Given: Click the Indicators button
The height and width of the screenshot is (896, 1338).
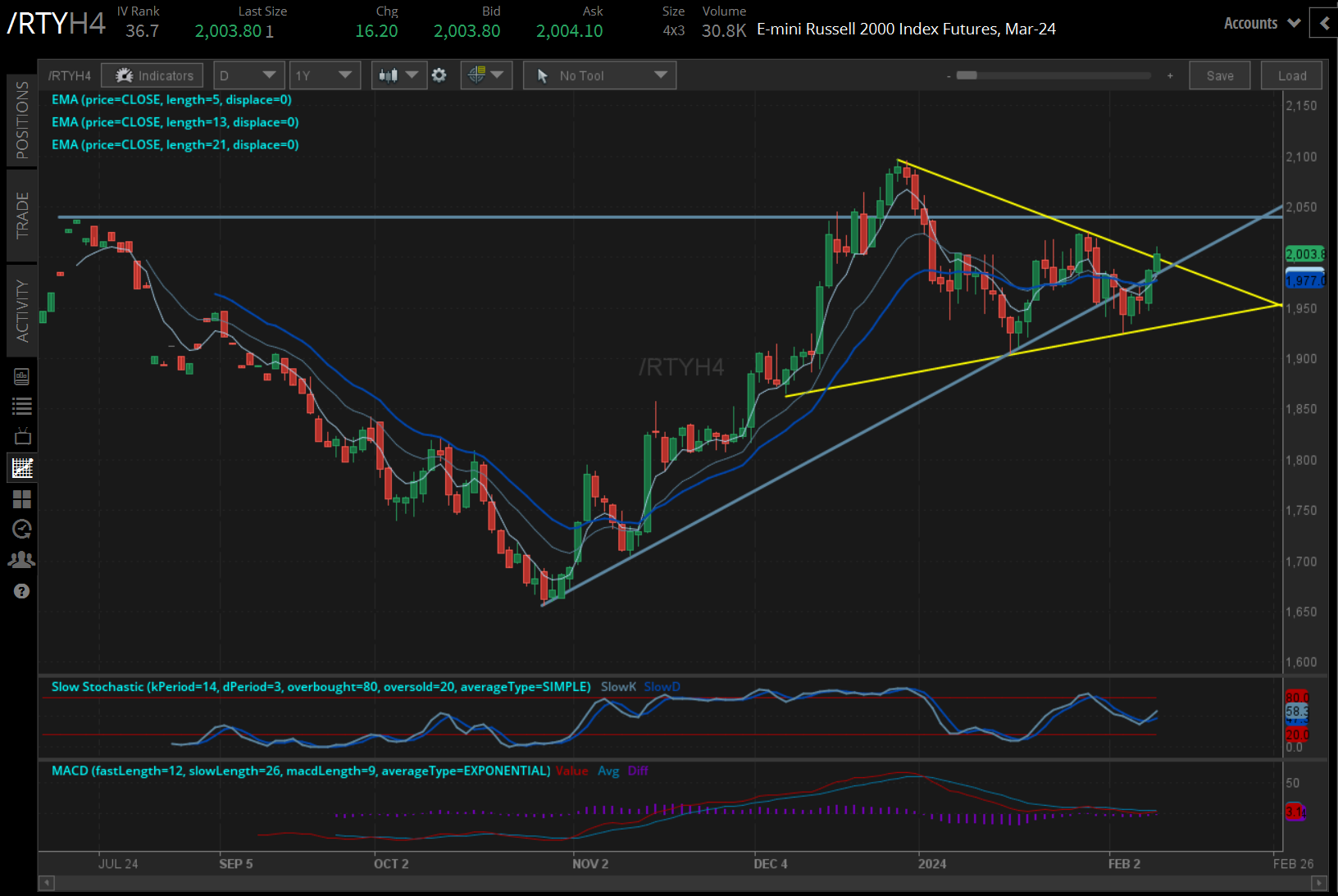Looking at the screenshot, I should 153,75.
